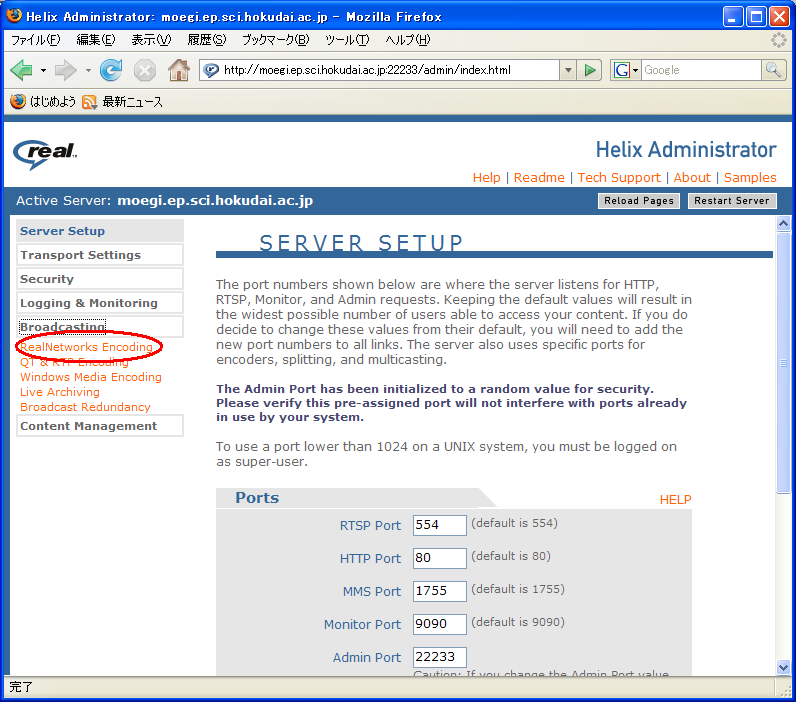Click the MMS Port input field
This screenshot has width=796, height=702.
point(440,591)
